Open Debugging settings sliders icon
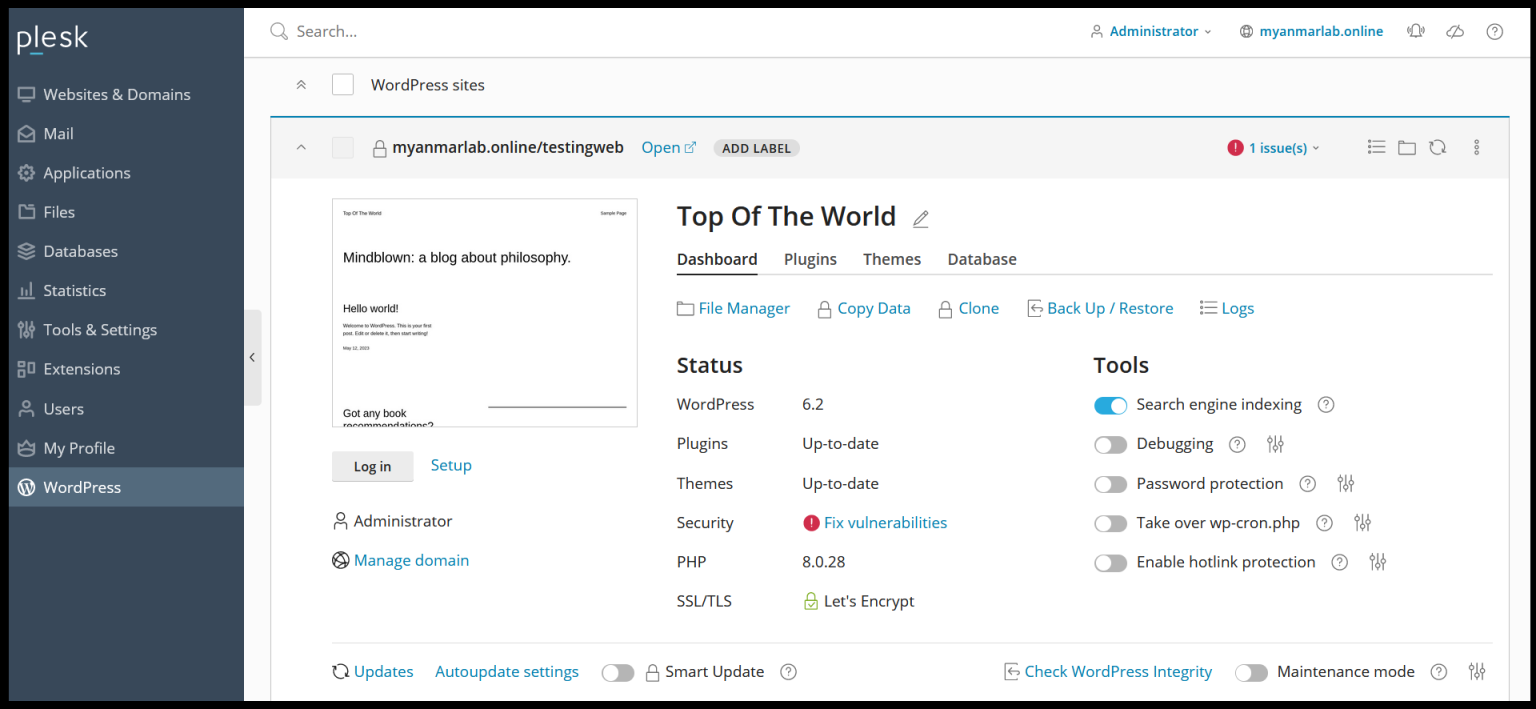The width and height of the screenshot is (1536, 709). (1275, 444)
